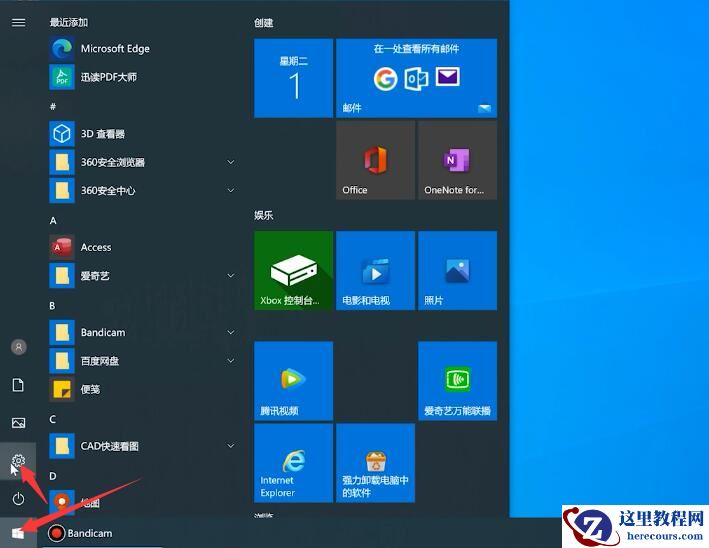The image size is (709, 548).
Task: Click the C letter header in app list
Action: 52,420
